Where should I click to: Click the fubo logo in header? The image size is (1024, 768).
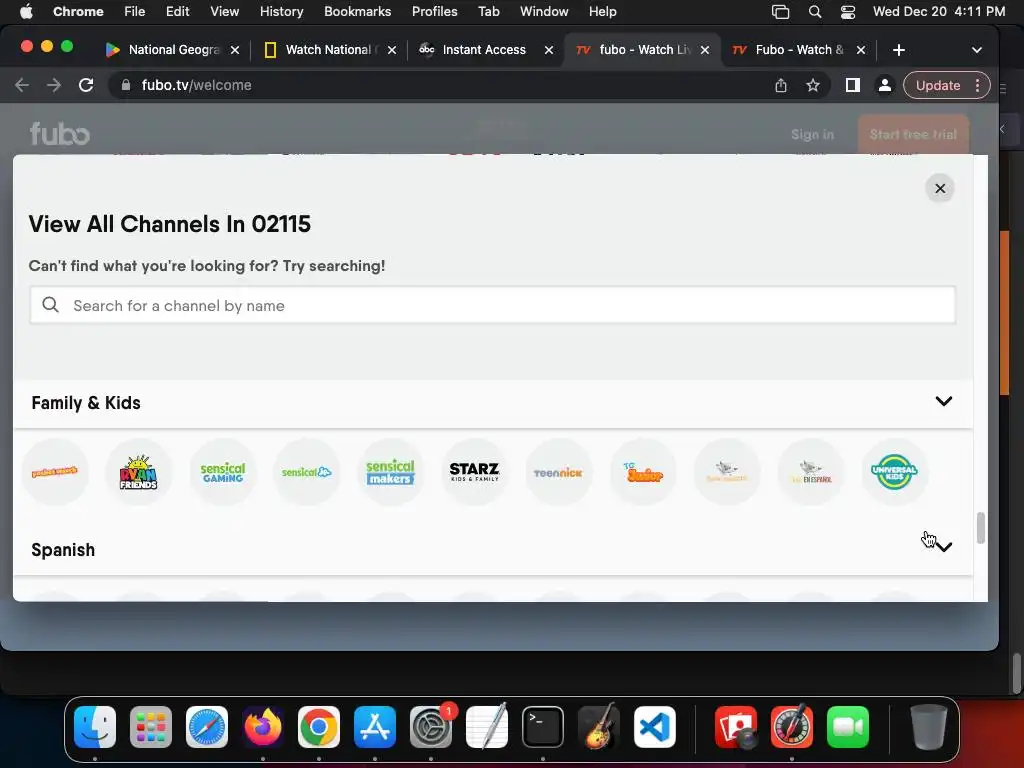(59, 134)
